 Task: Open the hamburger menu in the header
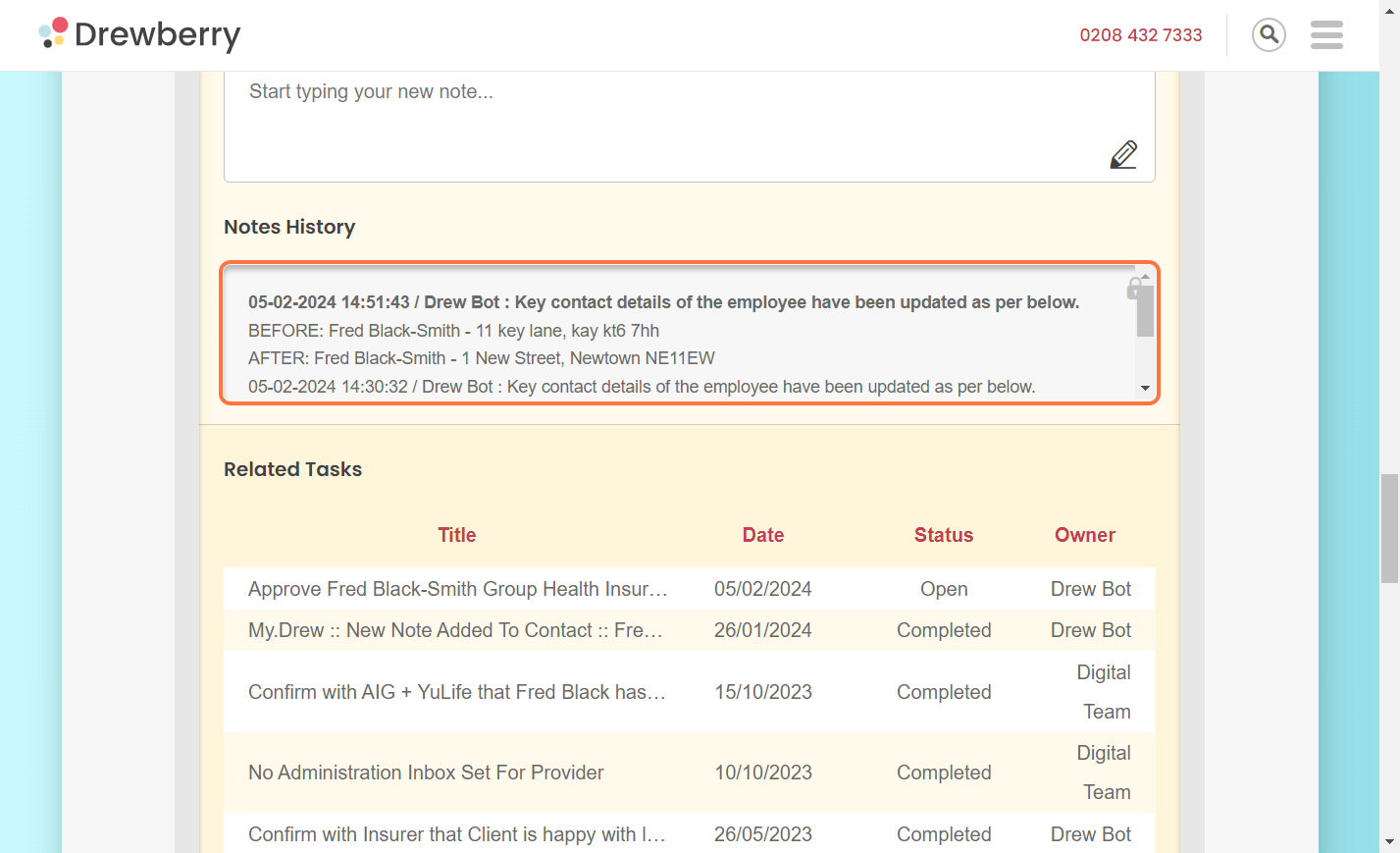(x=1326, y=35)
